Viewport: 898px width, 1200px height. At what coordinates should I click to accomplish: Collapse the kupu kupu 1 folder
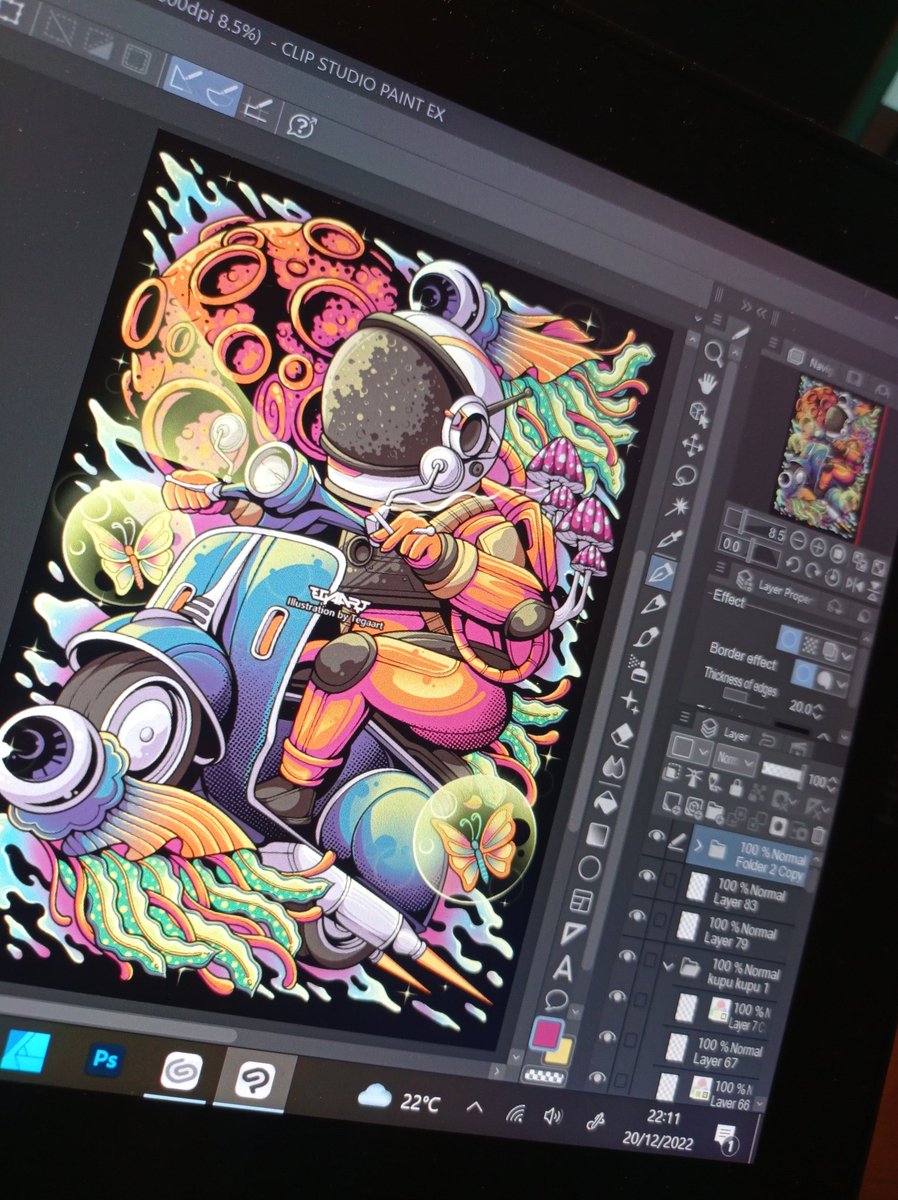coord(668,967)
